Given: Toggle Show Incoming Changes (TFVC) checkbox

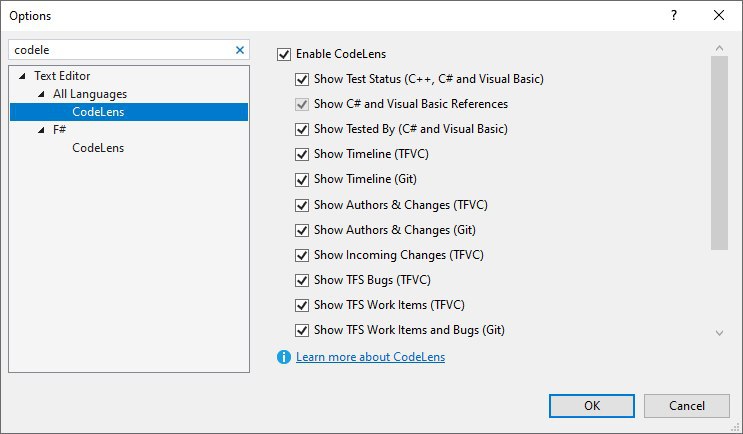Looking at the screenshot, I should click(302, 255).
